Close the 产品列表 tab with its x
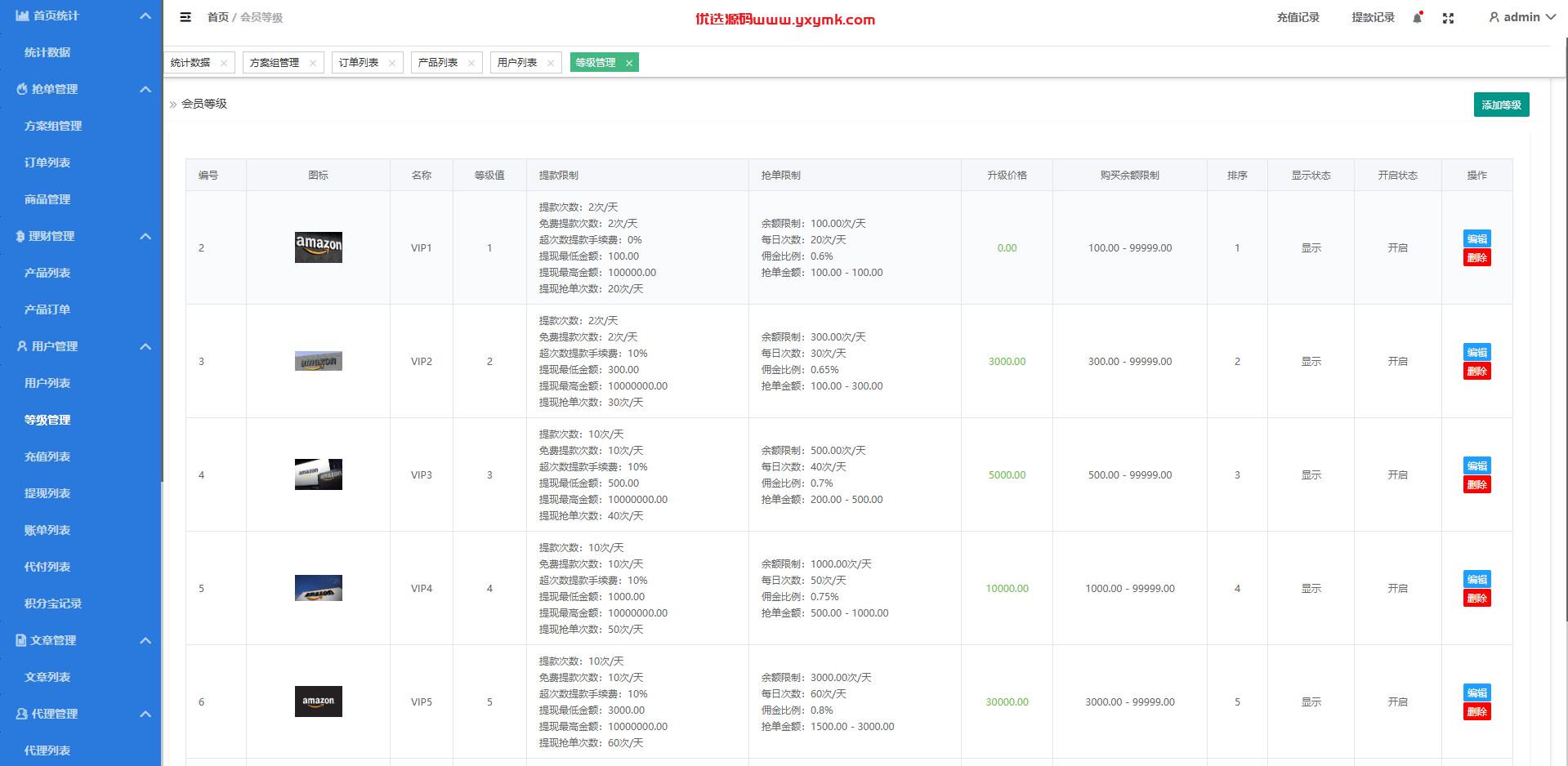 coord(471,63)
